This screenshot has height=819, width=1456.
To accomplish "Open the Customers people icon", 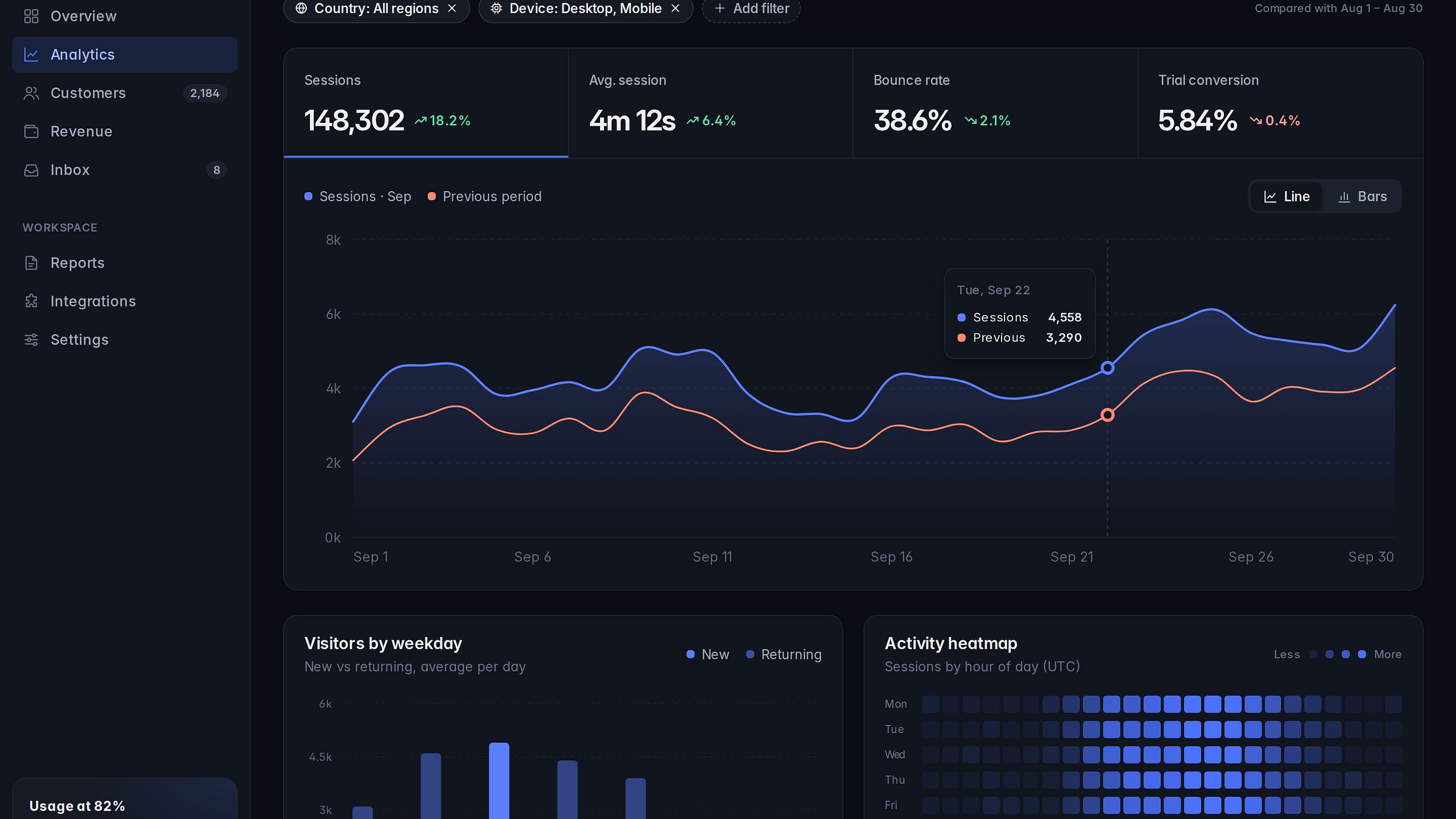I will (31, 93).
